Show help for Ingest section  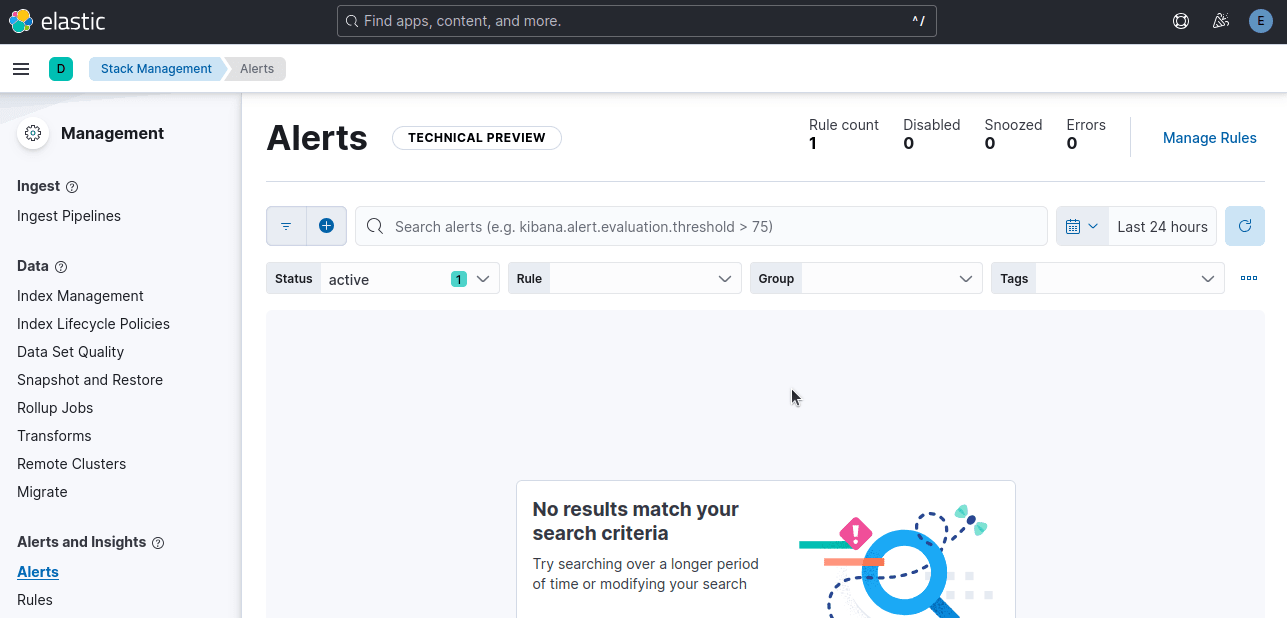[x=72, y=187]
